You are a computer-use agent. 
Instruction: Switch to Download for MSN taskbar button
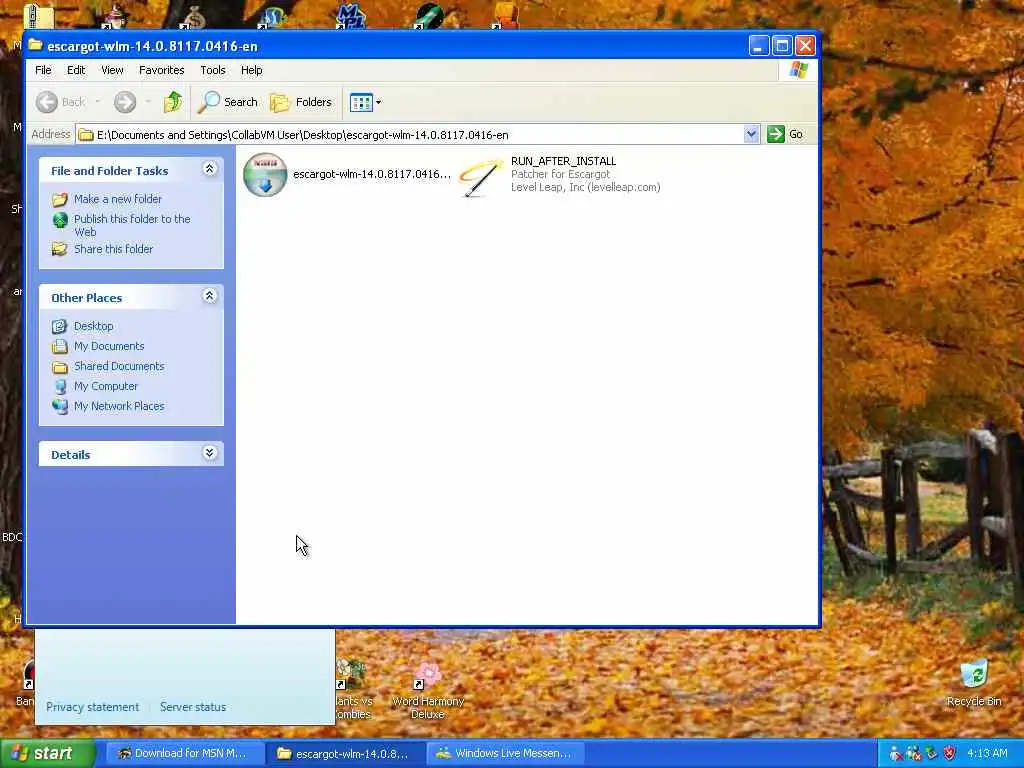click(185, 753)
